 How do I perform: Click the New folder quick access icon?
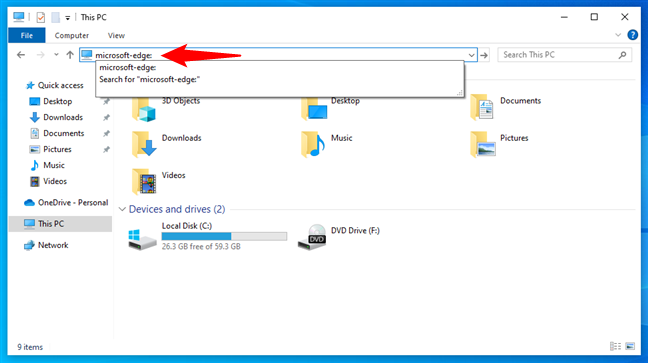55,17
